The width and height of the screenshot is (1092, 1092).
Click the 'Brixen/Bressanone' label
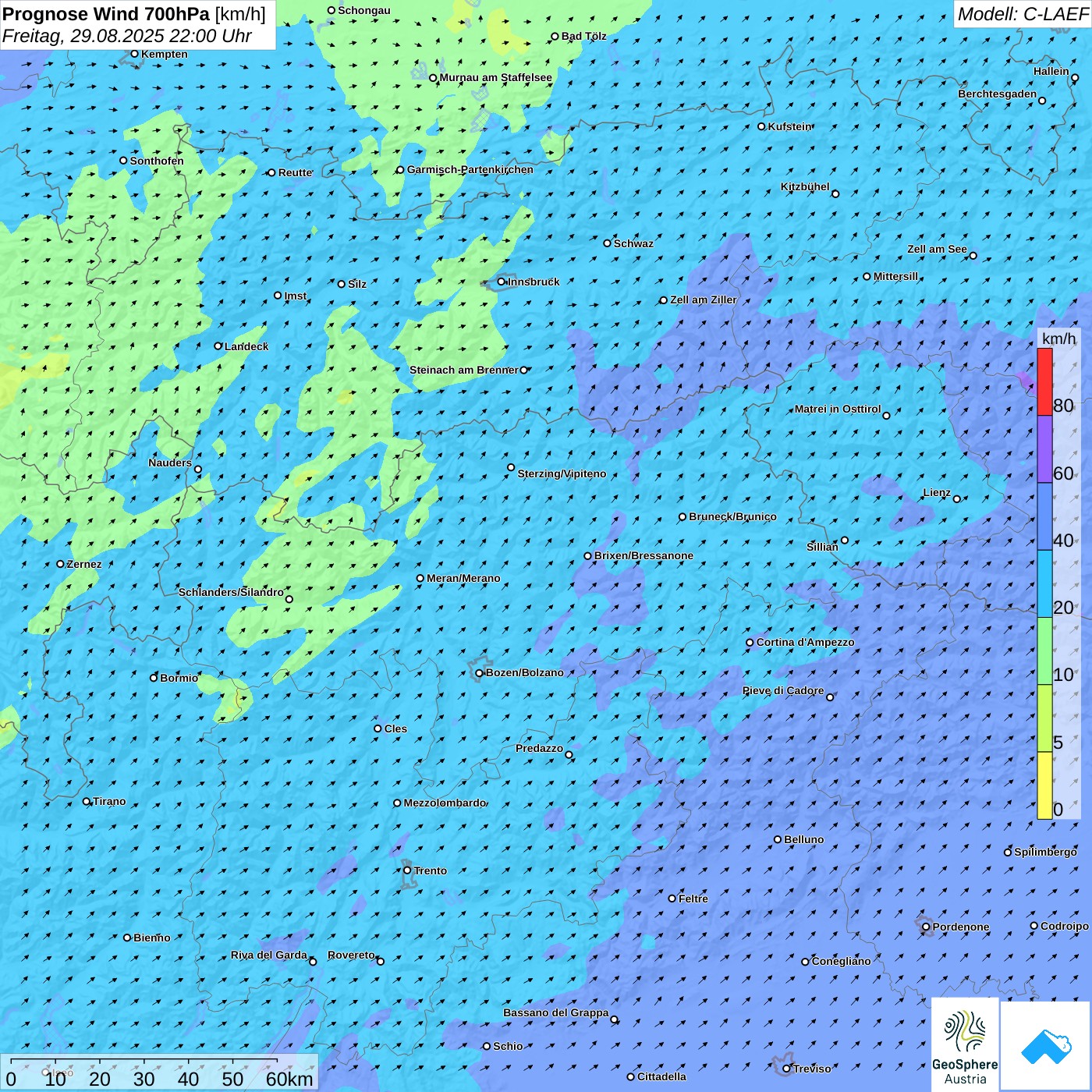(643, 555)
